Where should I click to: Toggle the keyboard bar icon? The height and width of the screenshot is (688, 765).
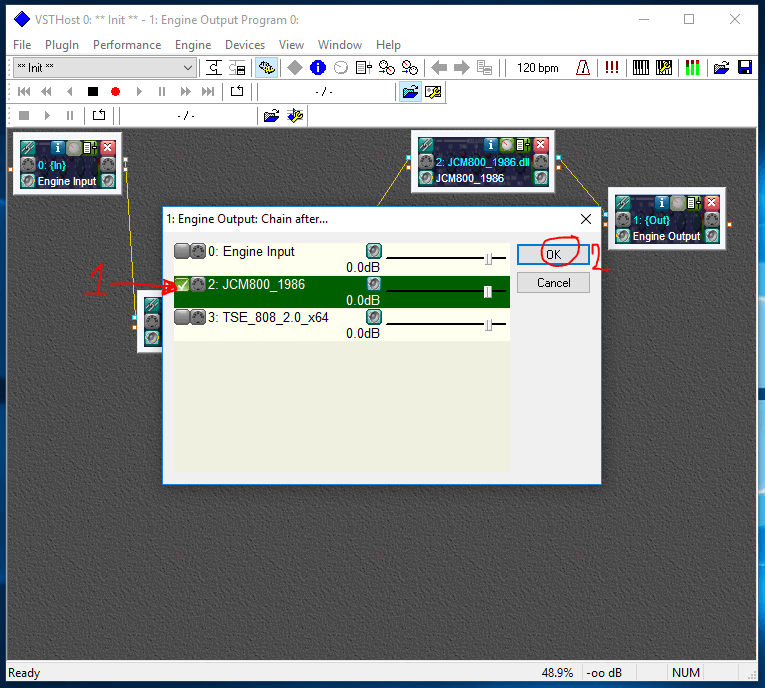[641, 68]
